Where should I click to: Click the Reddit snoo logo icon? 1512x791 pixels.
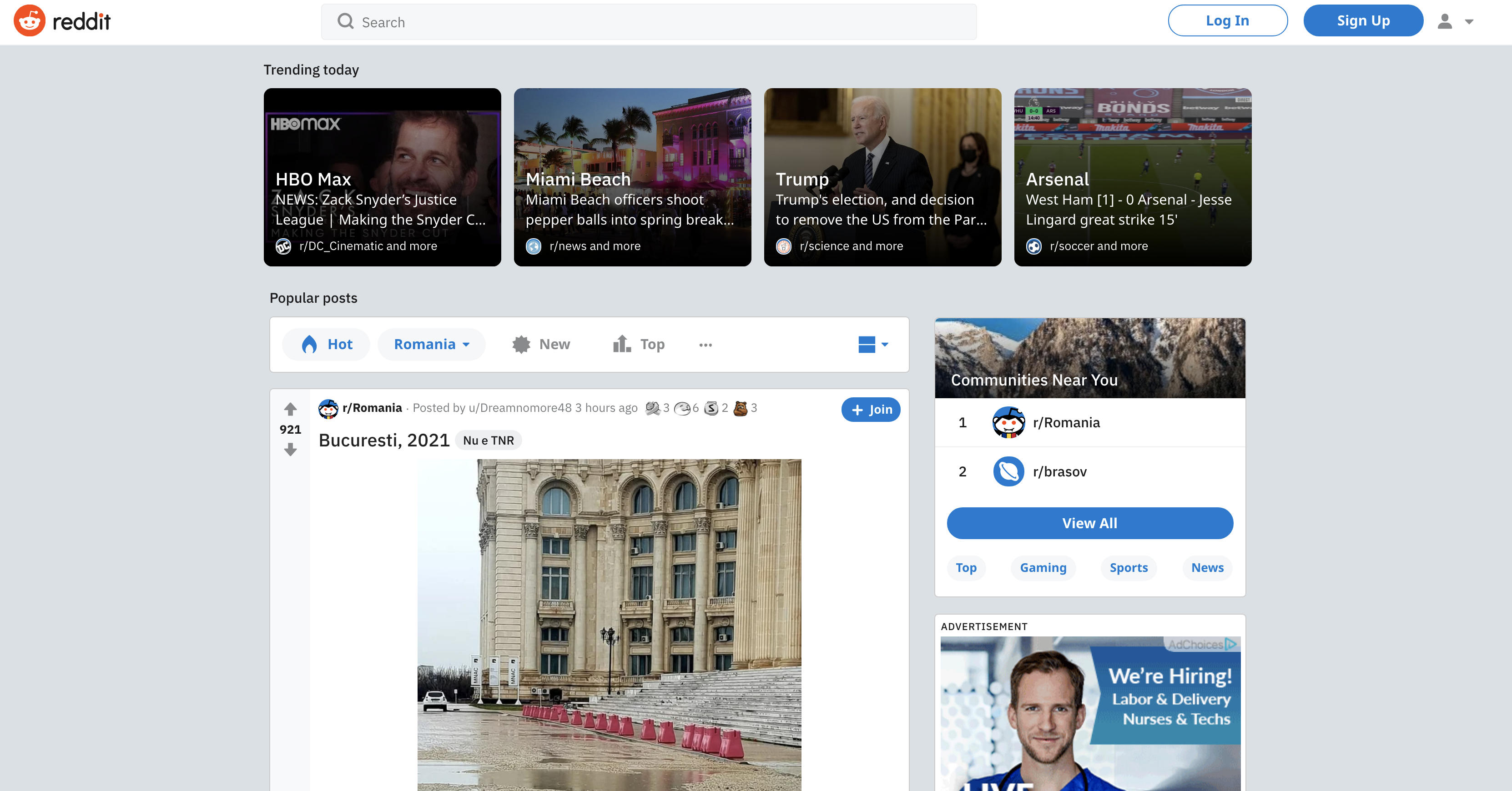[x=30, y=21]
